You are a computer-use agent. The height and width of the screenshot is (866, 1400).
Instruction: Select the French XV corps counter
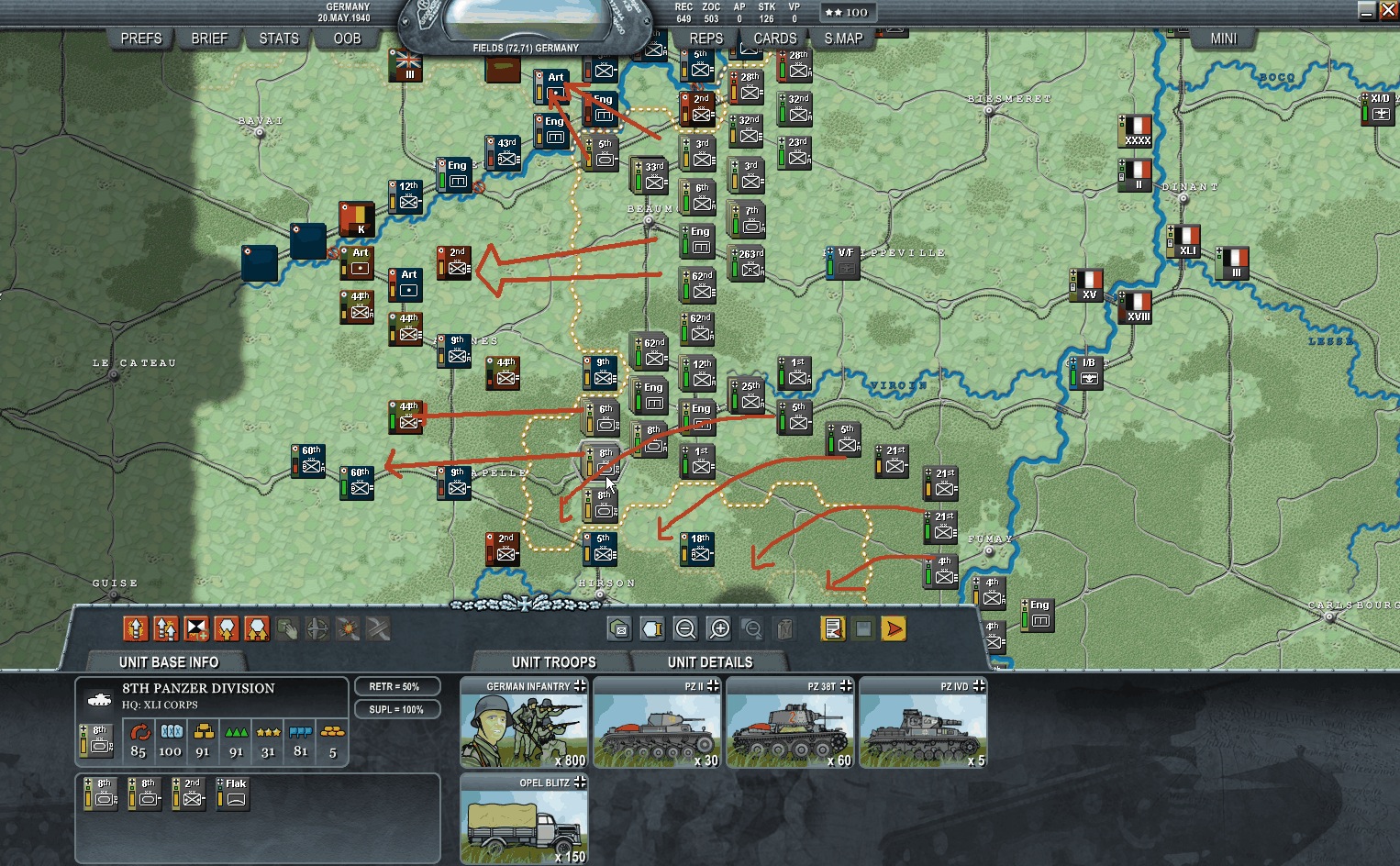(1087, 285)
